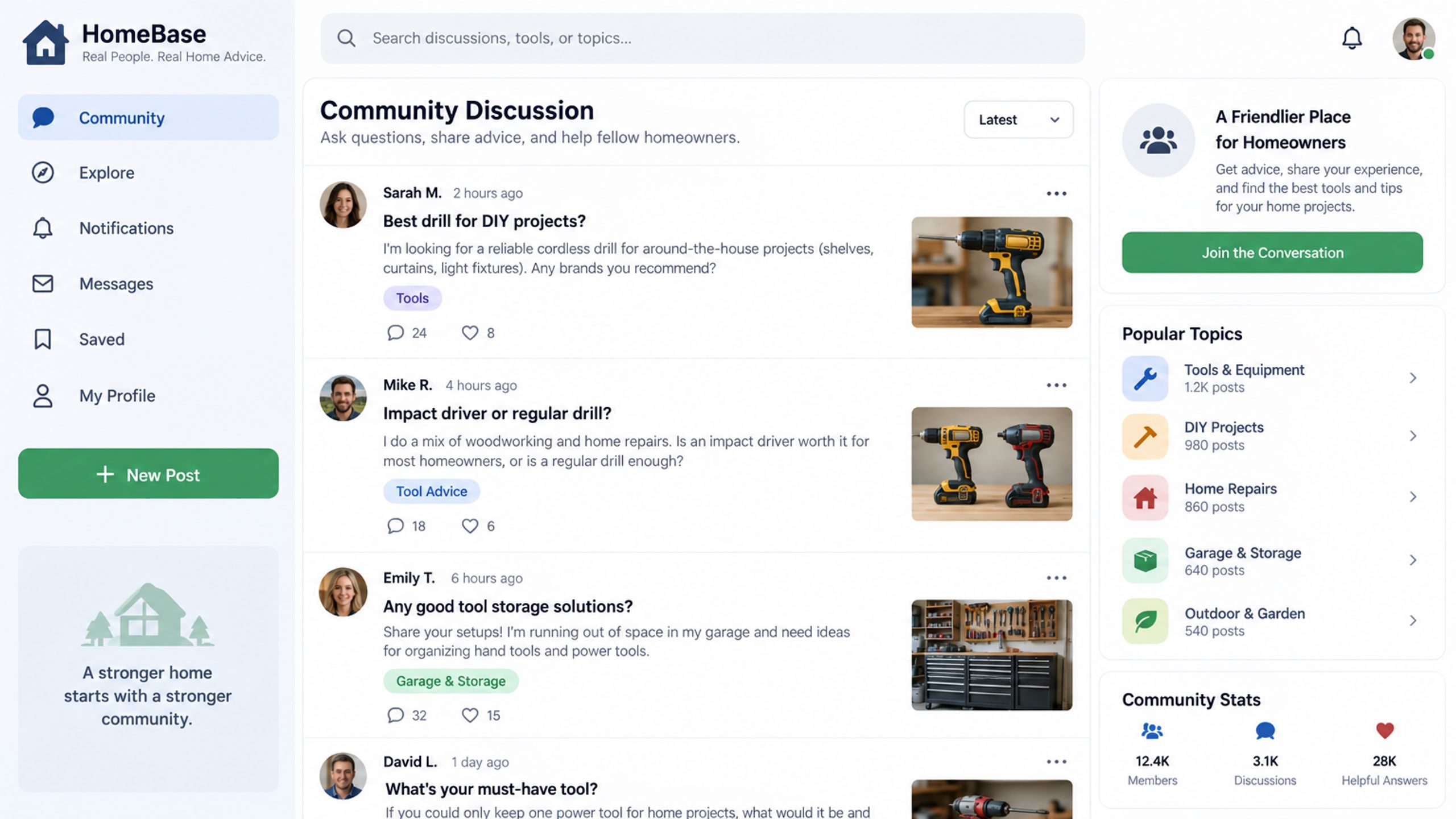Open the three-dot menu on Emily T.'s post
Viewport: 1456px width, 819px height.
(x=1056, y=578)
